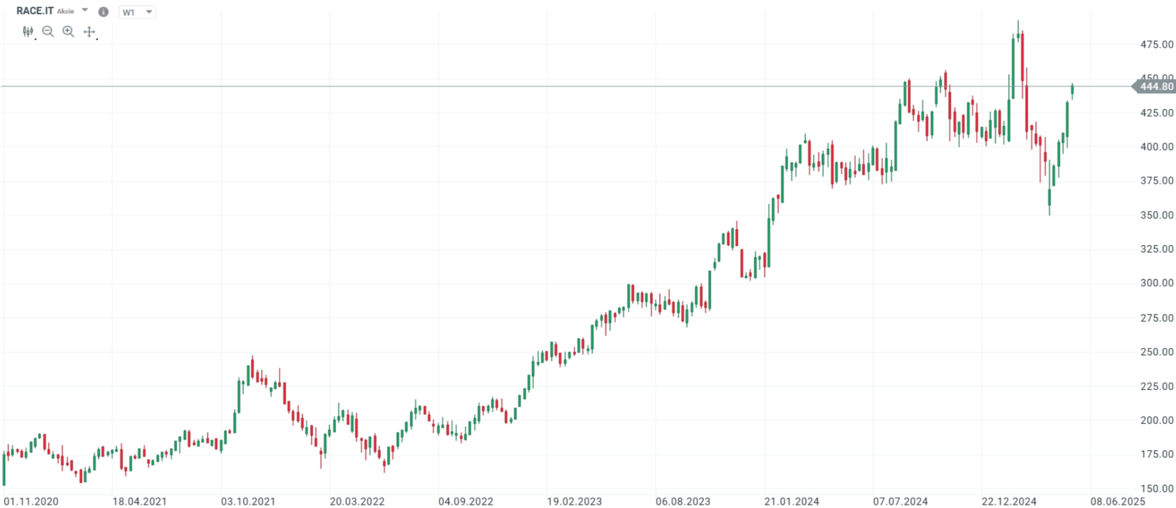
Task: Click the 250.00 price axis label
Action: 1155,352
